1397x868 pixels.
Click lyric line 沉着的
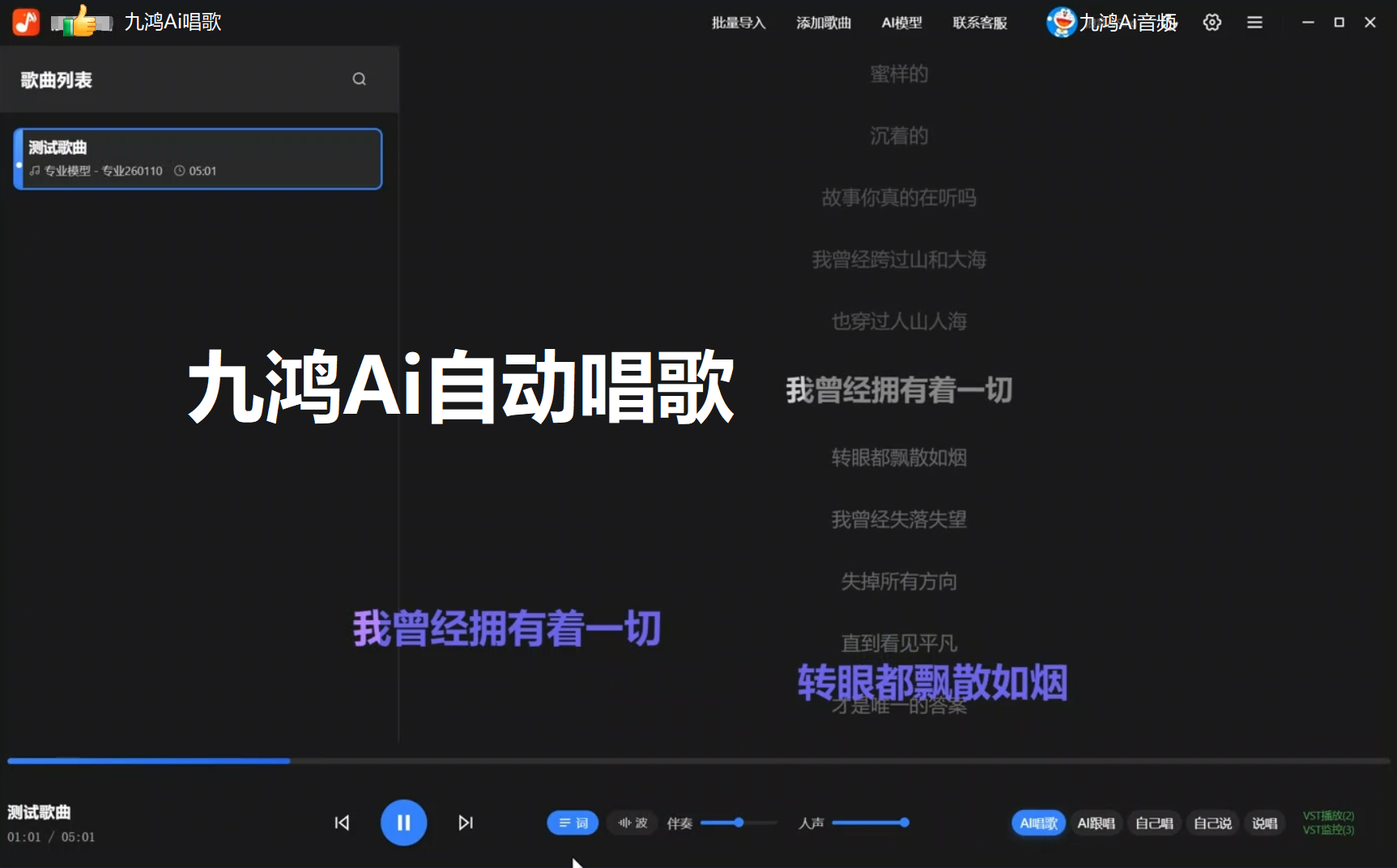tap(899, 135)
